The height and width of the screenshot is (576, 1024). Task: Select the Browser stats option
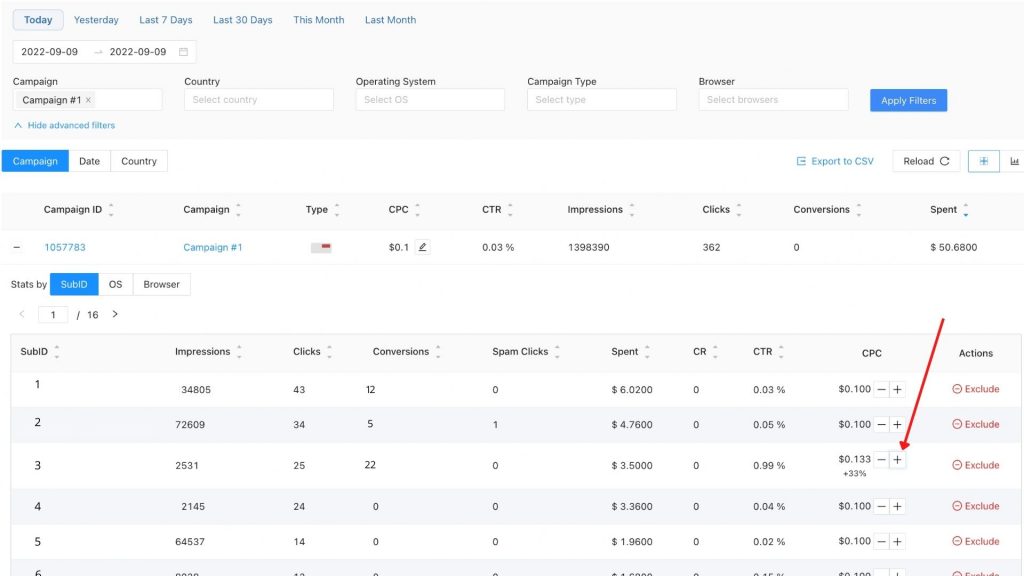pyautogui.click(x=161, y=285)
